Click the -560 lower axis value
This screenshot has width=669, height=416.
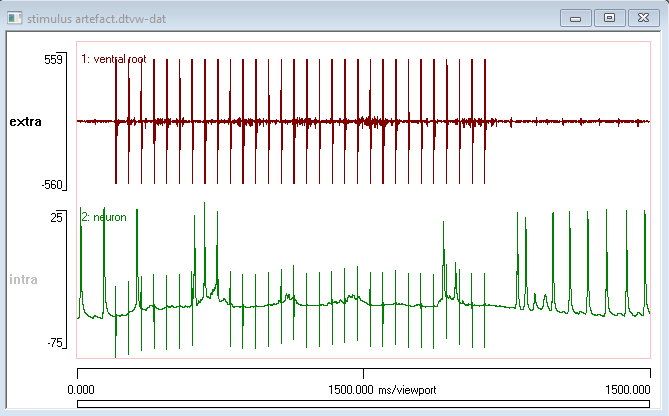coord(52,185)
